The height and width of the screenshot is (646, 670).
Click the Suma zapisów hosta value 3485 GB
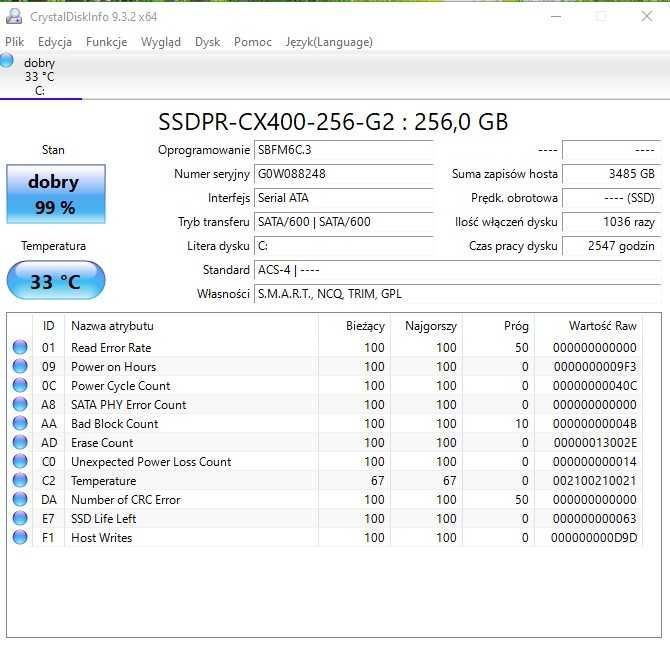611,174
